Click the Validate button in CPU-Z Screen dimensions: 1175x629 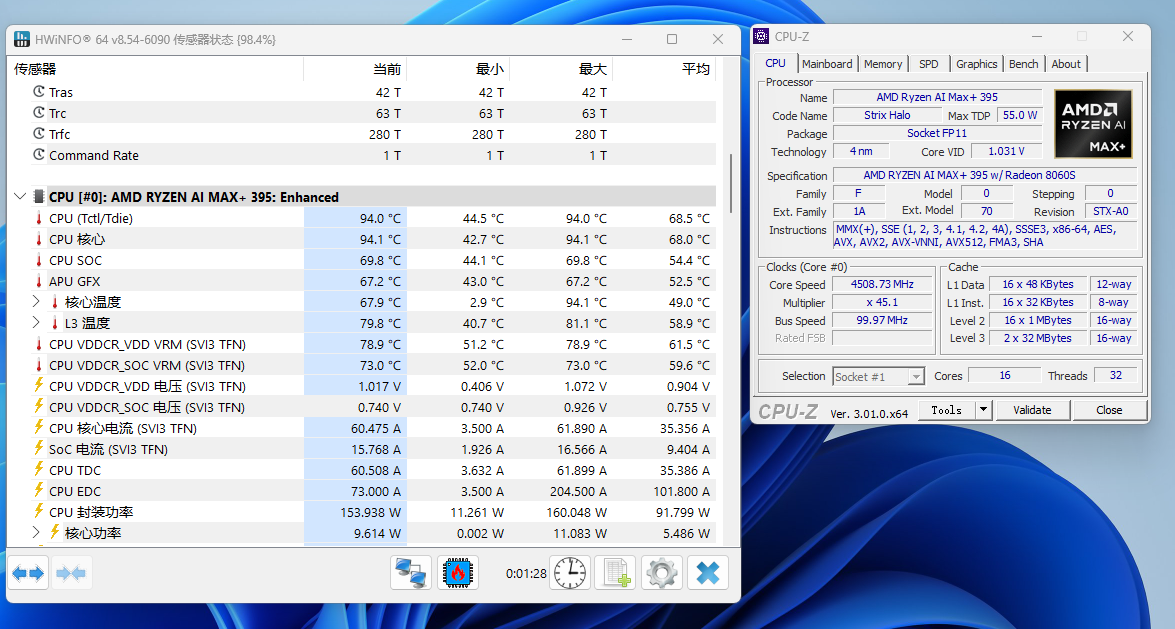1032,410
